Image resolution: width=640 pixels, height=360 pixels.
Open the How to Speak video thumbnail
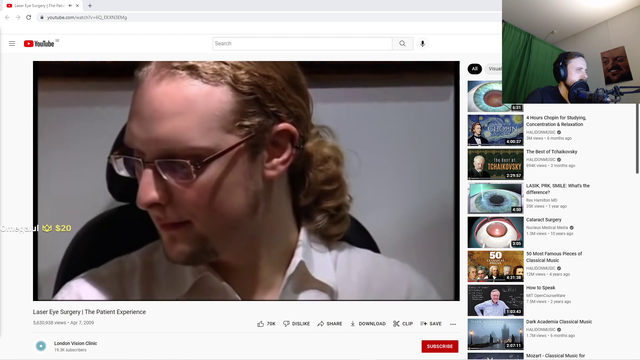click(496, 300)
